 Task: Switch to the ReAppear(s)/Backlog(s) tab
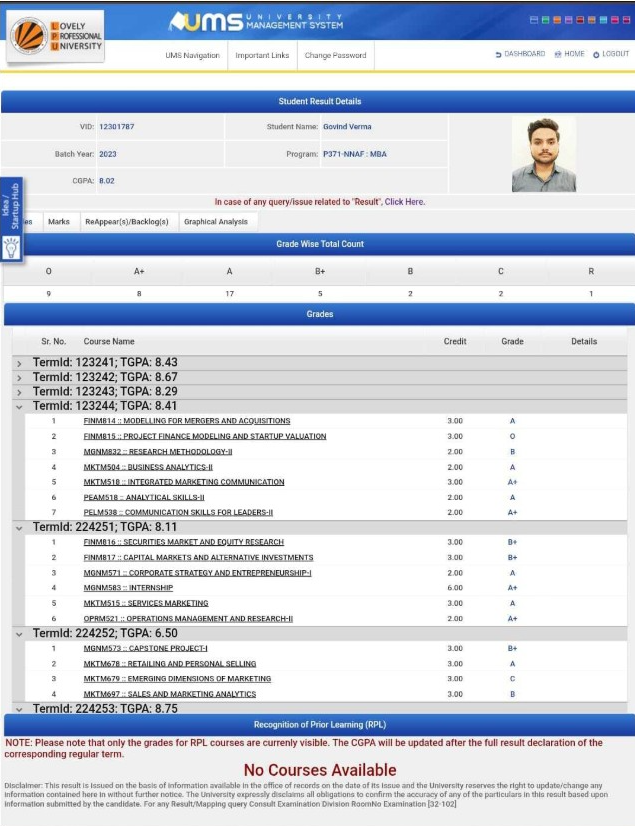click(126, 222)
